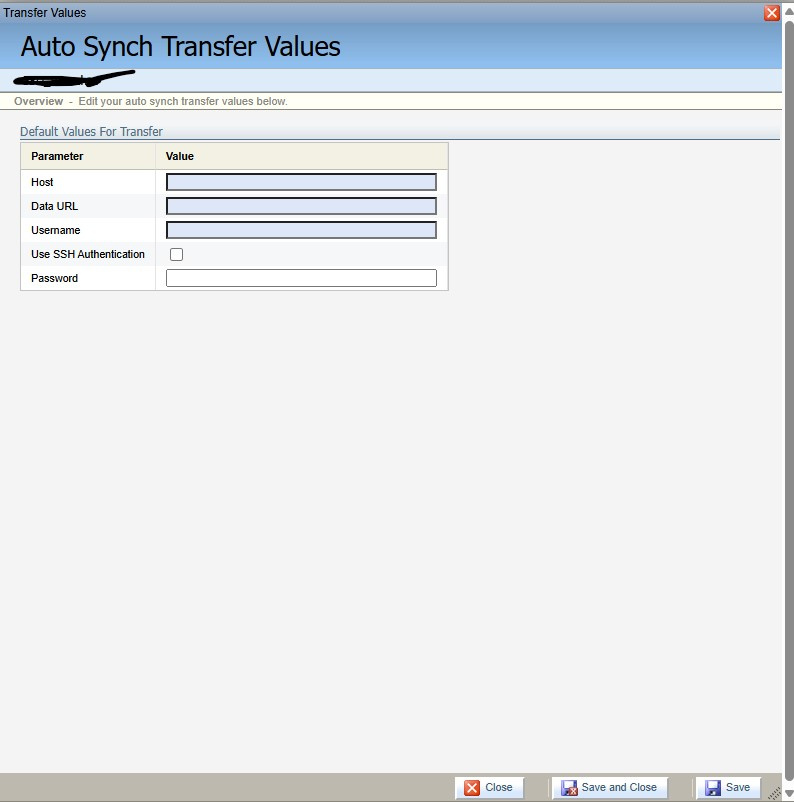Click Default Values For Transfer heading
The image size is (794, 802).
click(91, 131)
